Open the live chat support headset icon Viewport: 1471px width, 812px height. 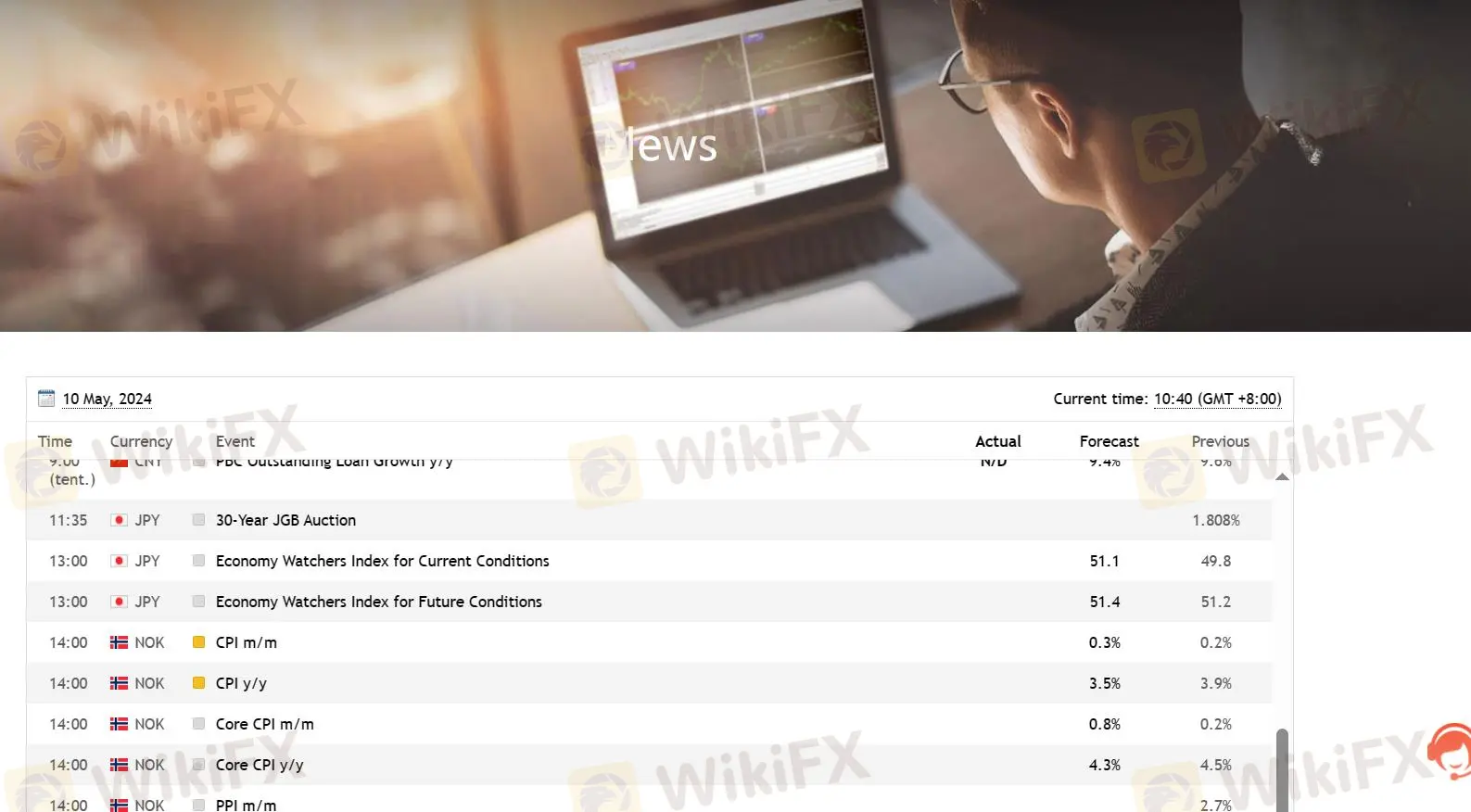point(1450,753)
